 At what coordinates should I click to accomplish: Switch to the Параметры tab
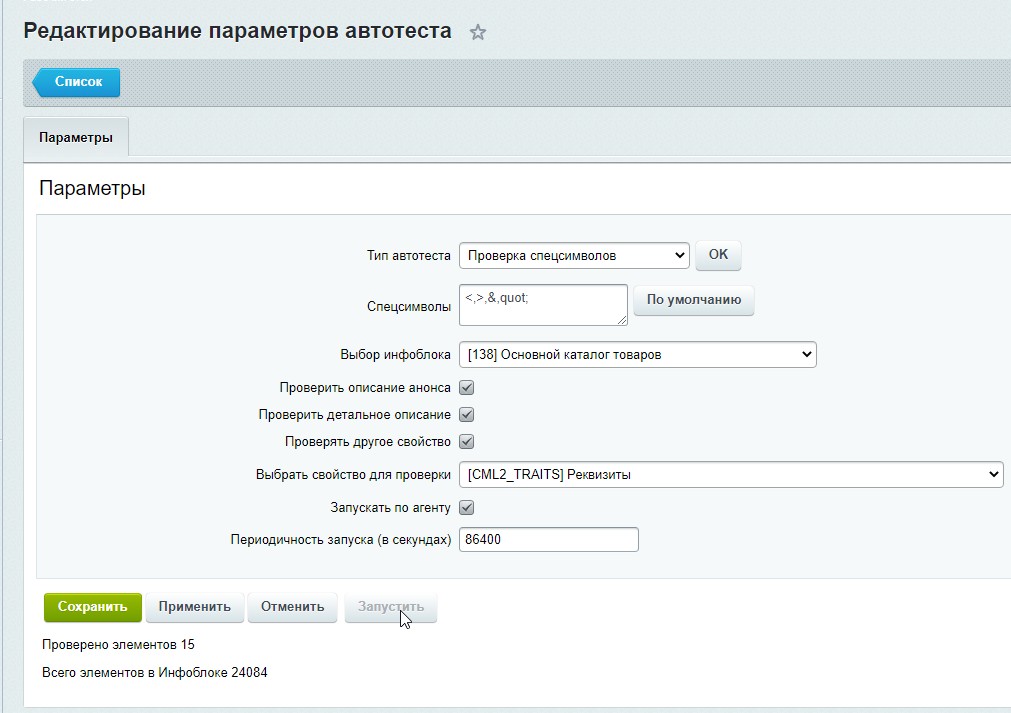point(76,137)
